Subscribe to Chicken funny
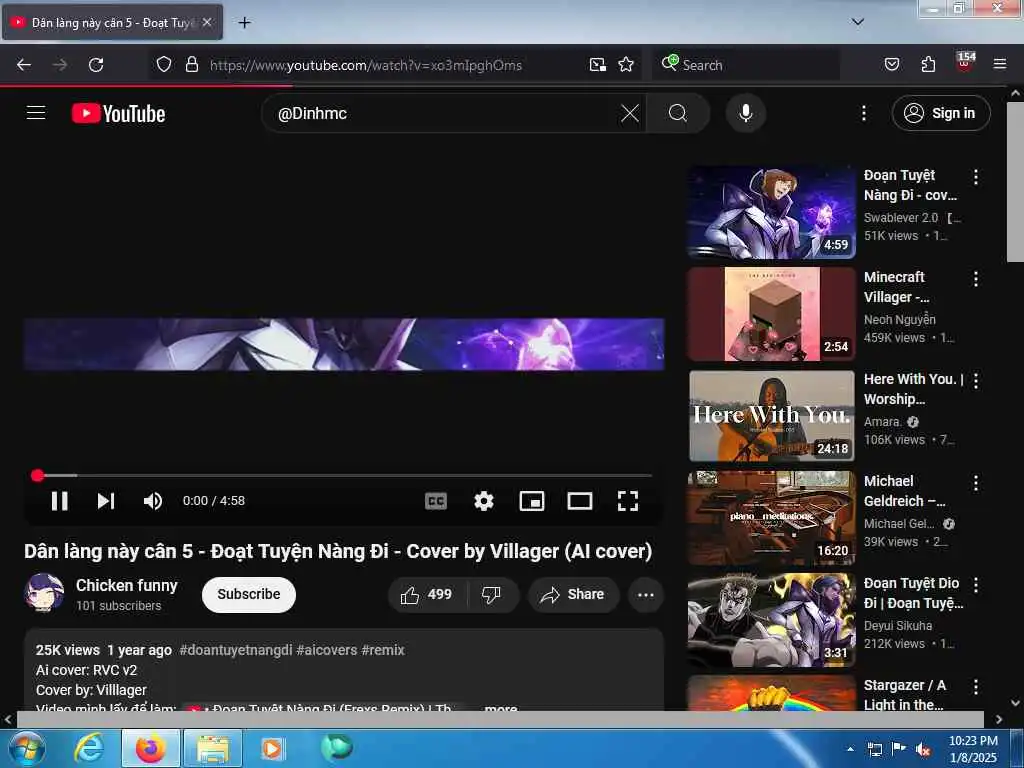 click(x=249, y=594)
